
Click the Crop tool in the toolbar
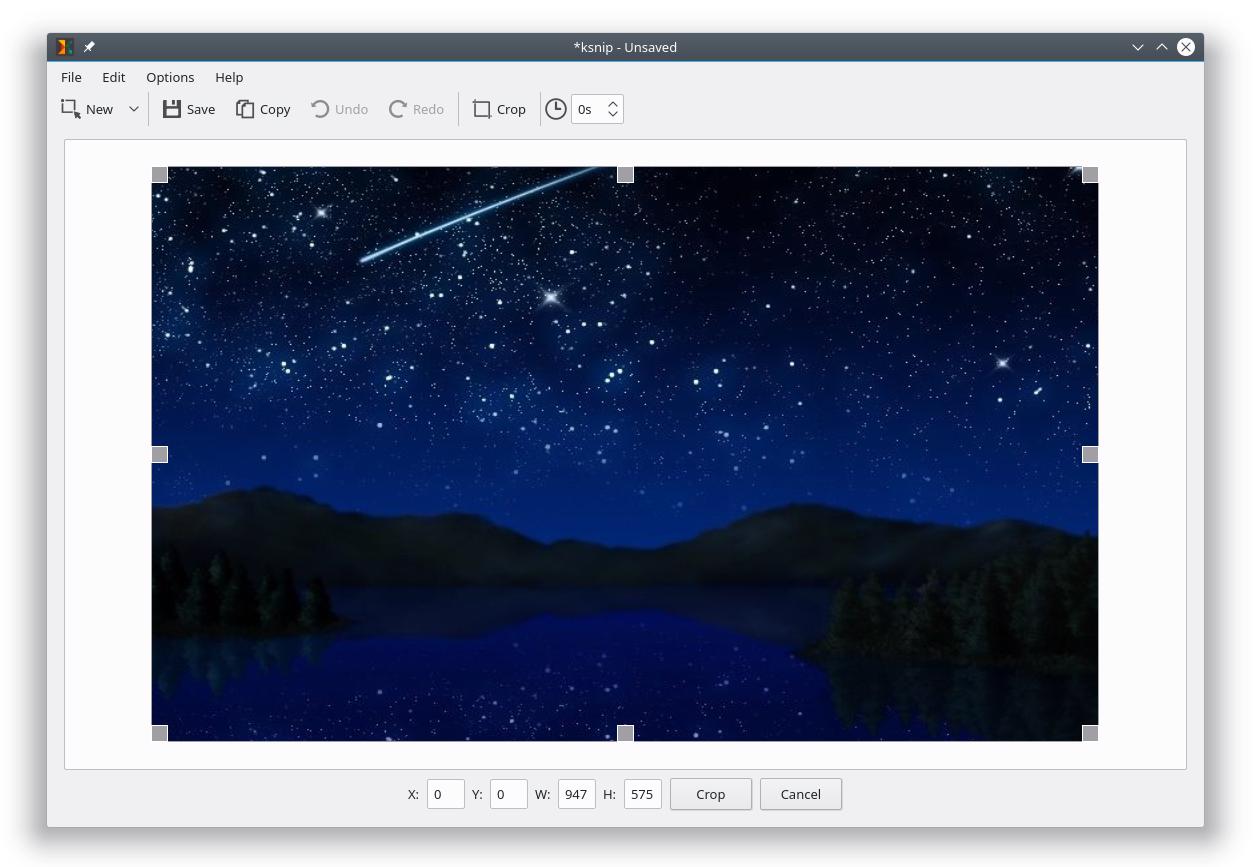(x=499, y=109)
